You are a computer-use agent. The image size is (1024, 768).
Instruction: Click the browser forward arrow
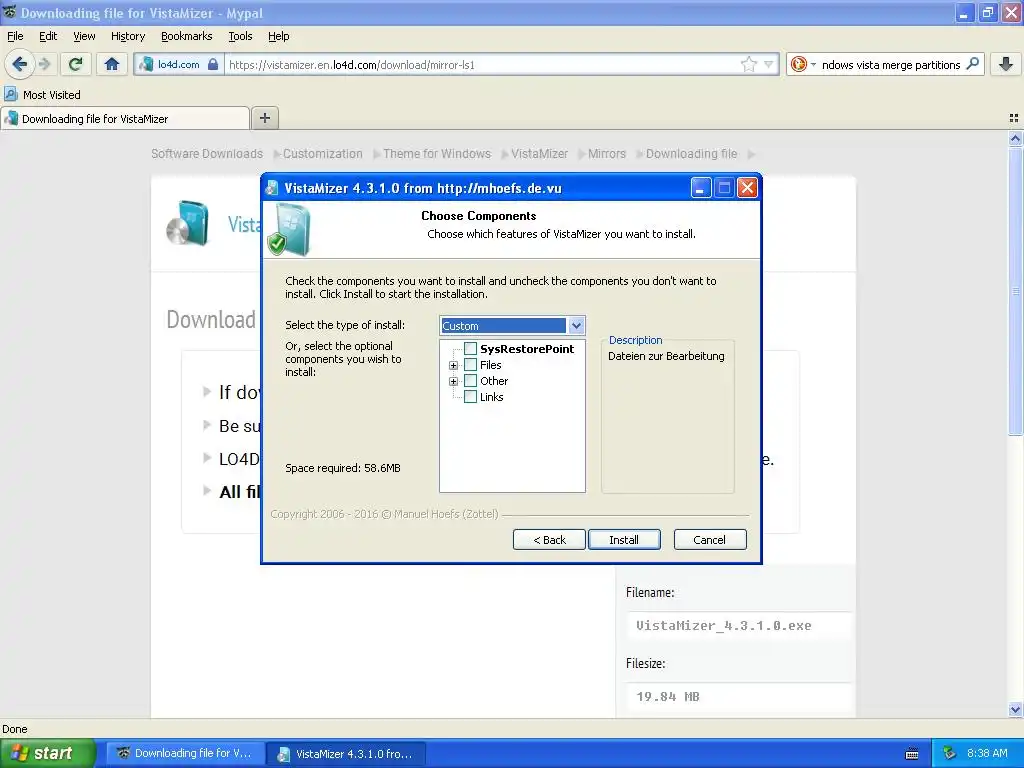pyautogui.click(x=44, y=64)
